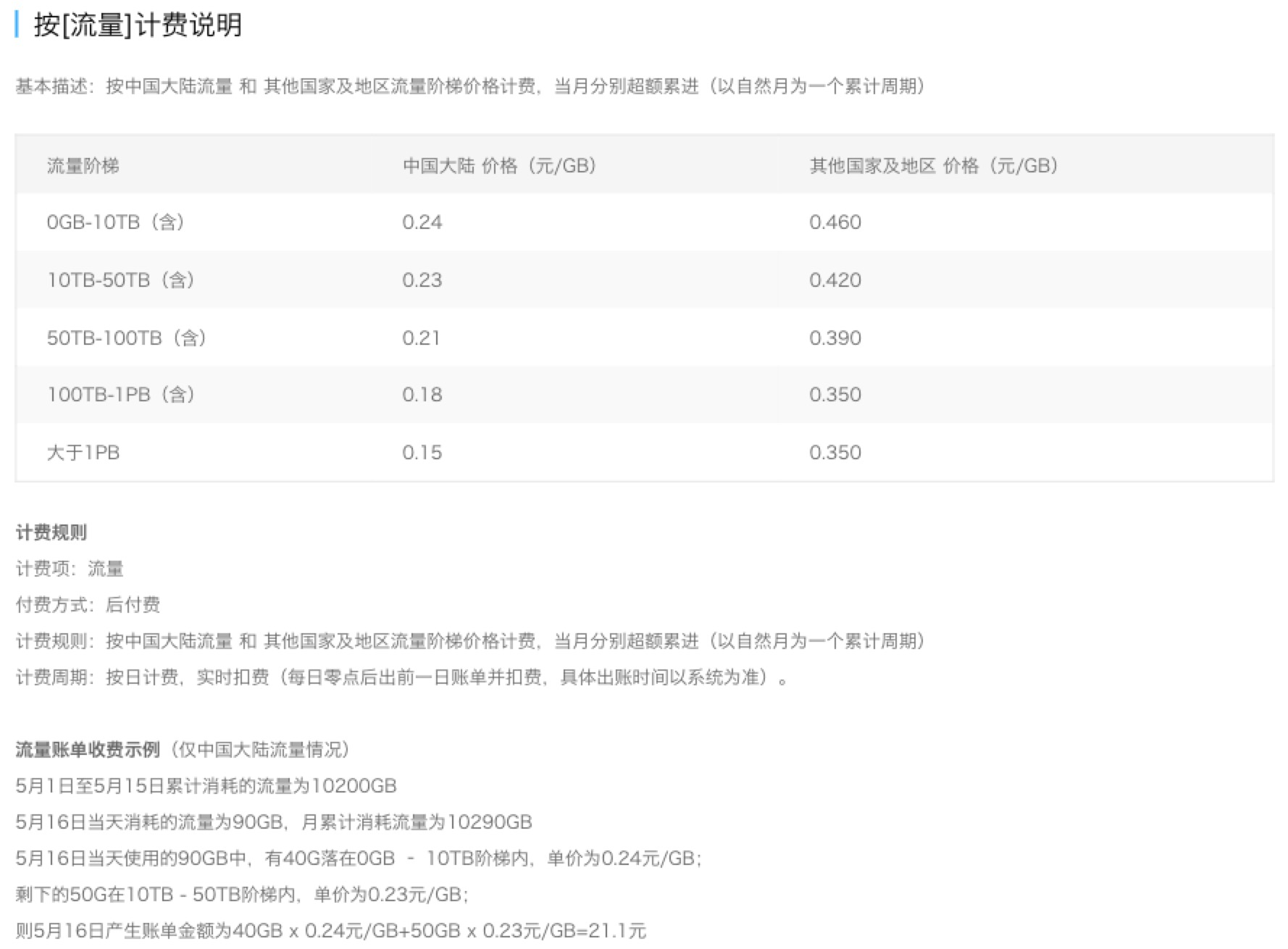
Task: Click the 计费周期：按日计费 line
Action: point(403,677)
